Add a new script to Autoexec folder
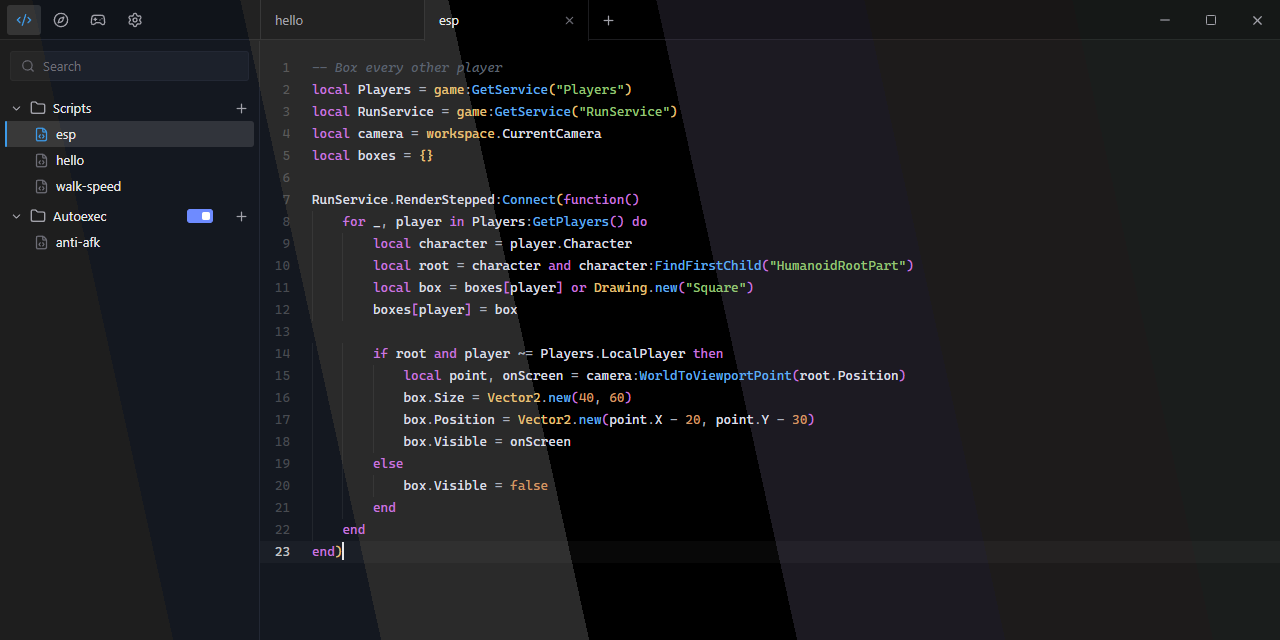 tap(241, 216)
